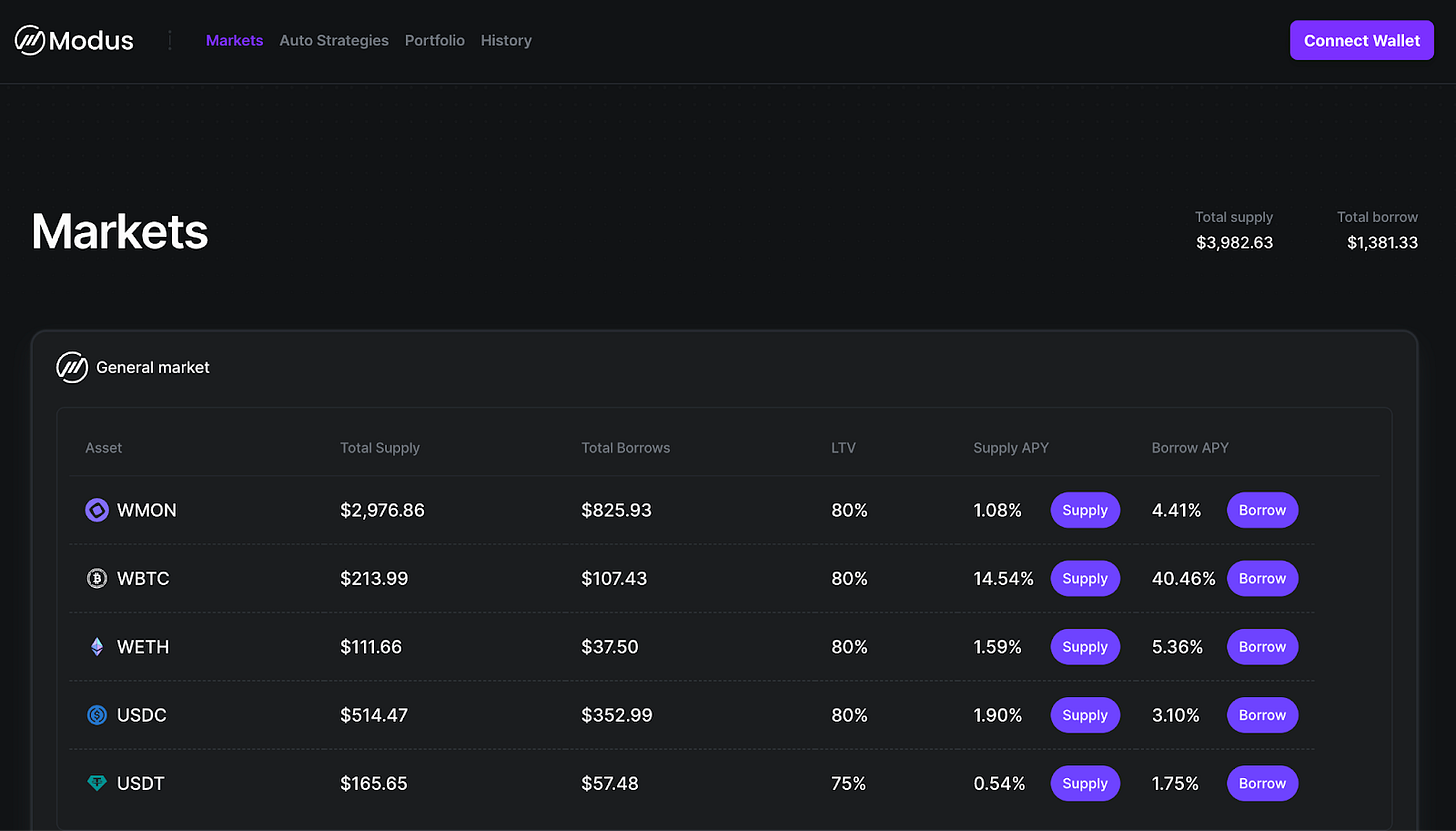Click the WETH ethereum token icon
The height and width of the screenshot is (831, 1456).
96,647
